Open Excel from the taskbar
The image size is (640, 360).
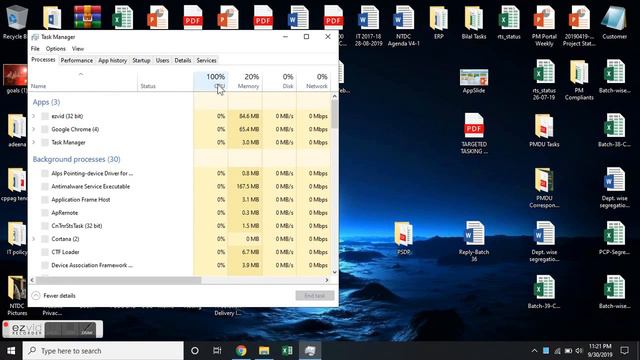tap(287, 351)
